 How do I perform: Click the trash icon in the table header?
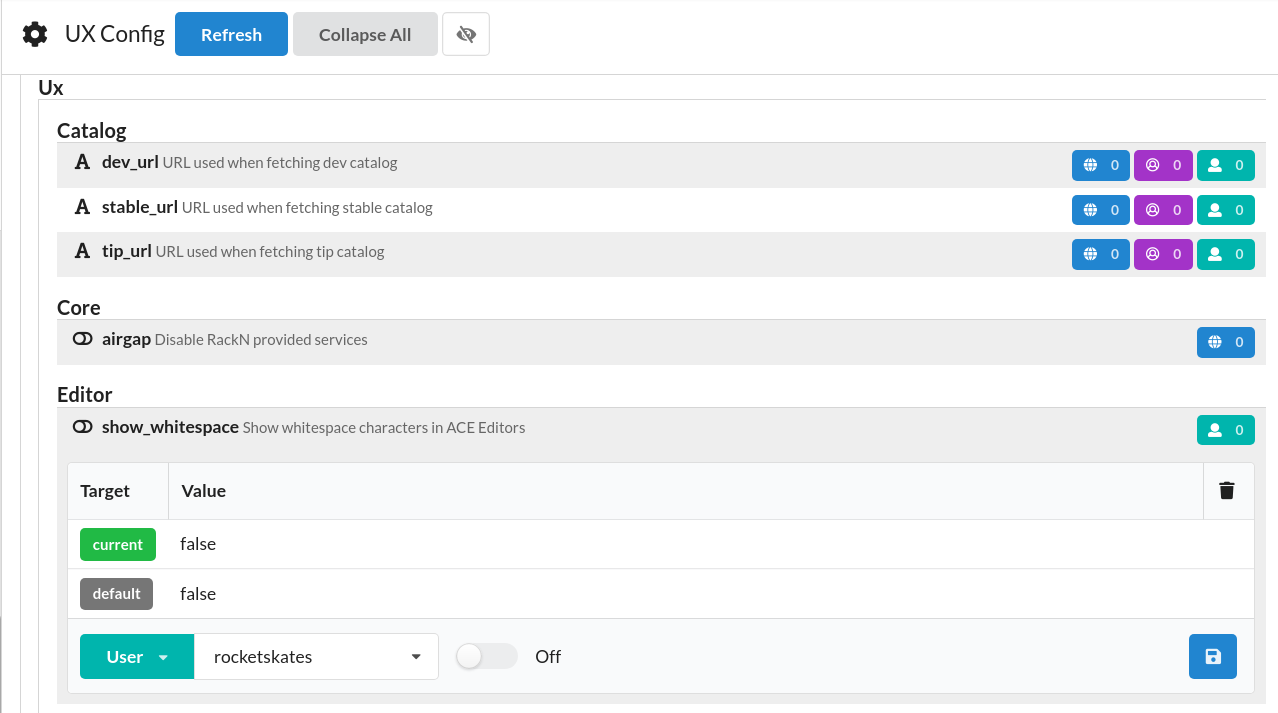pyautogui.click(x=1227, y=490)
